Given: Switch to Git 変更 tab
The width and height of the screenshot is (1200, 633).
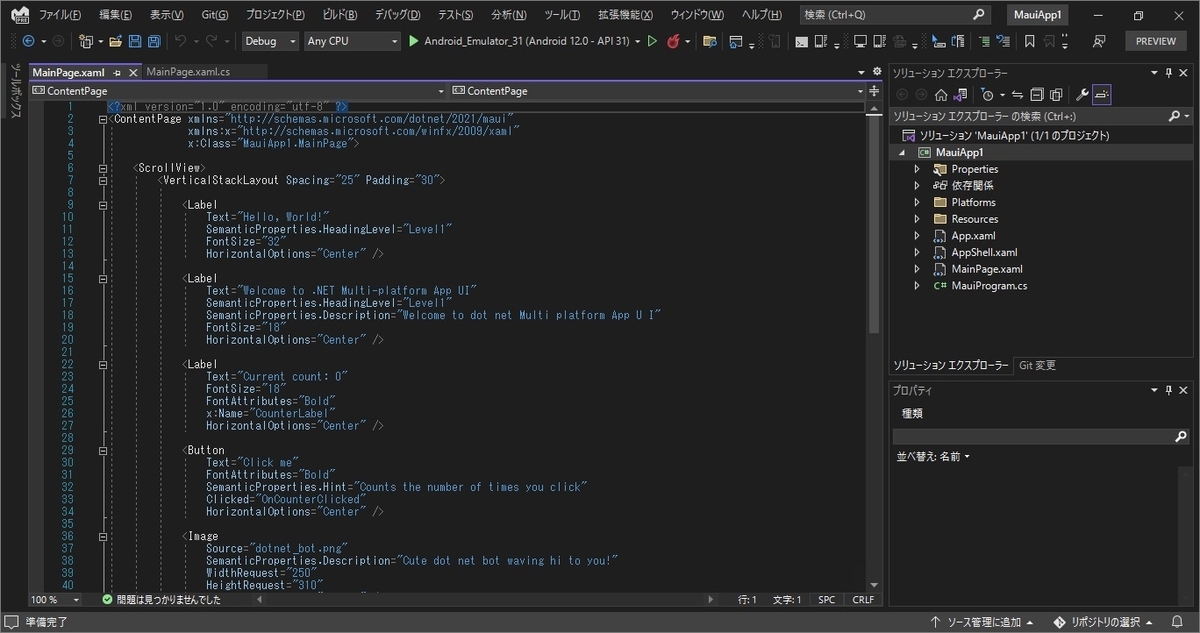Looking at the screenshot, I should click(x=1037, y=365).
